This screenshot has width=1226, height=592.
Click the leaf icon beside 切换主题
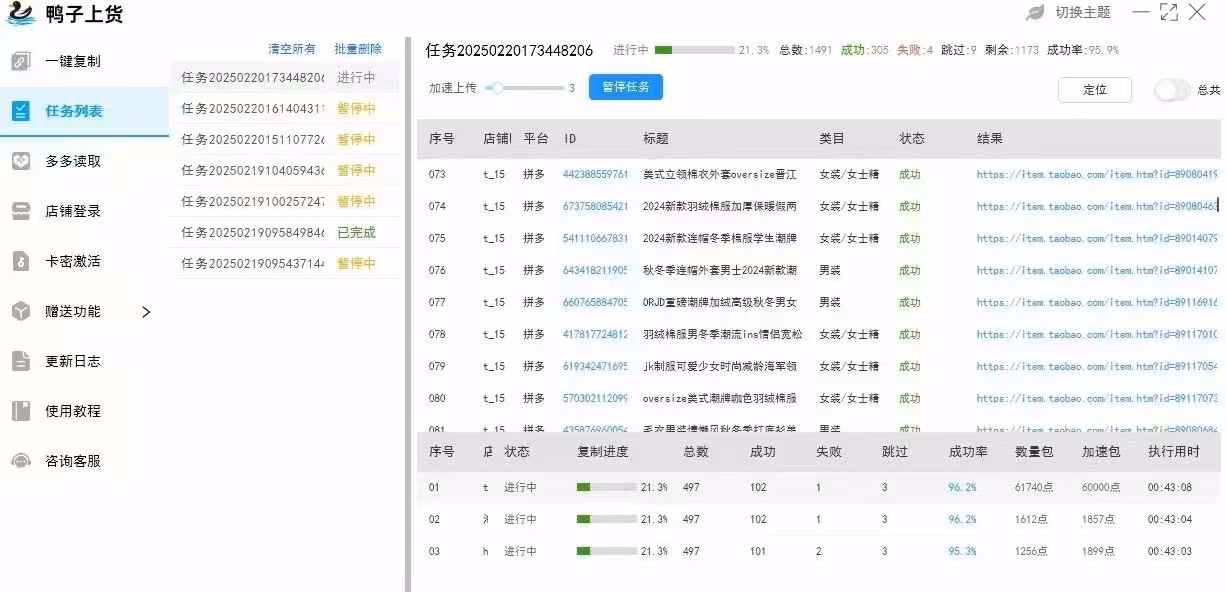(1035, 13)
